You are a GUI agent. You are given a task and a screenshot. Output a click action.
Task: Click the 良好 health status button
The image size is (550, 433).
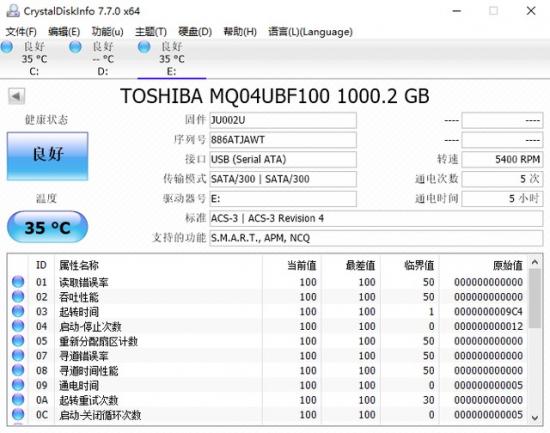tap(47, 156)
